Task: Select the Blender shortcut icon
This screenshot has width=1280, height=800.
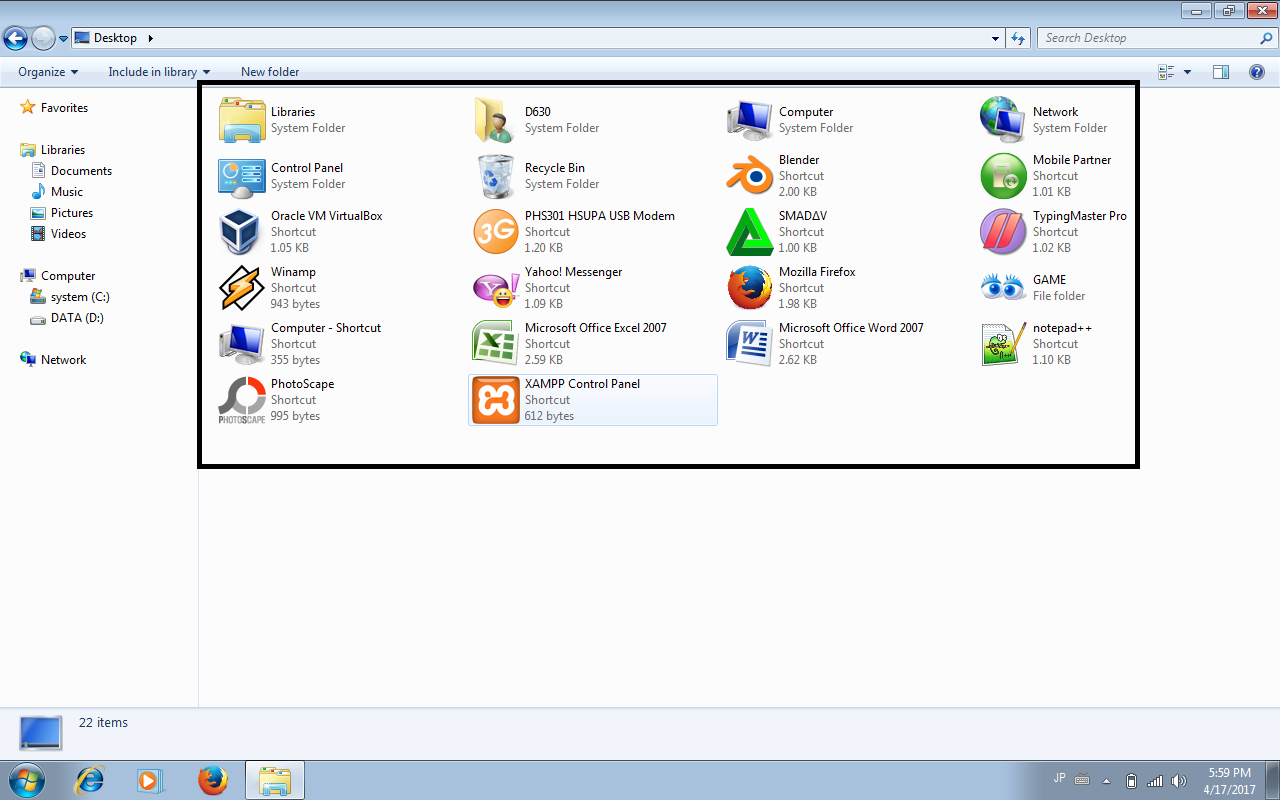Action: click(750, 176)
